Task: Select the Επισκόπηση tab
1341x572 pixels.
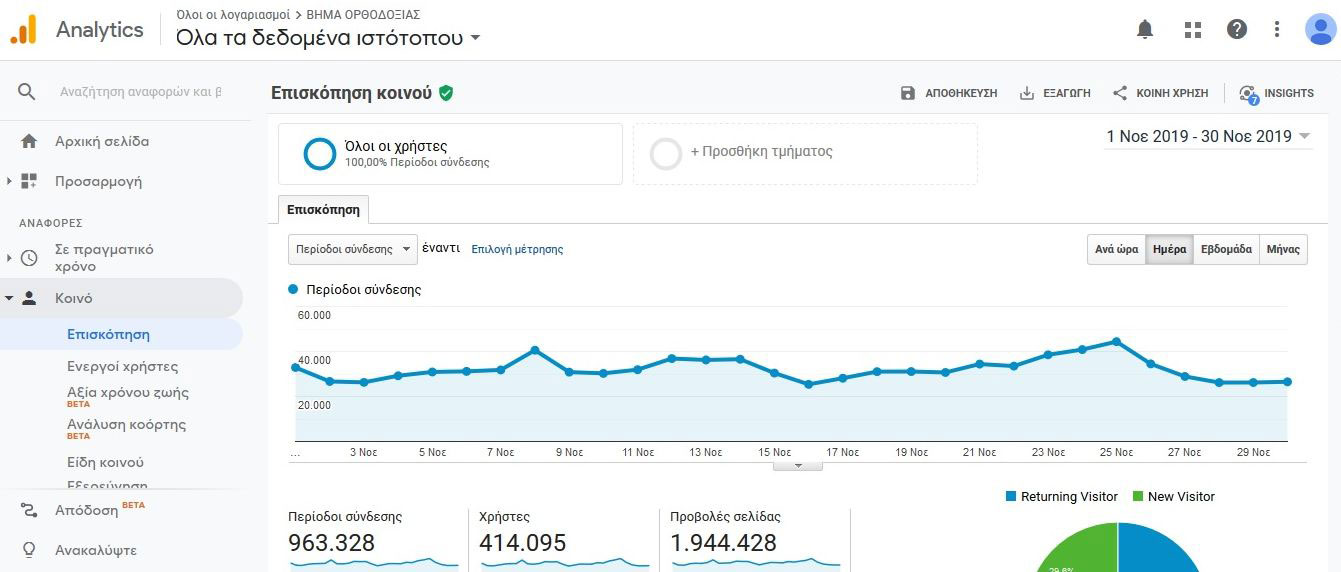Action: click(324, 210)
